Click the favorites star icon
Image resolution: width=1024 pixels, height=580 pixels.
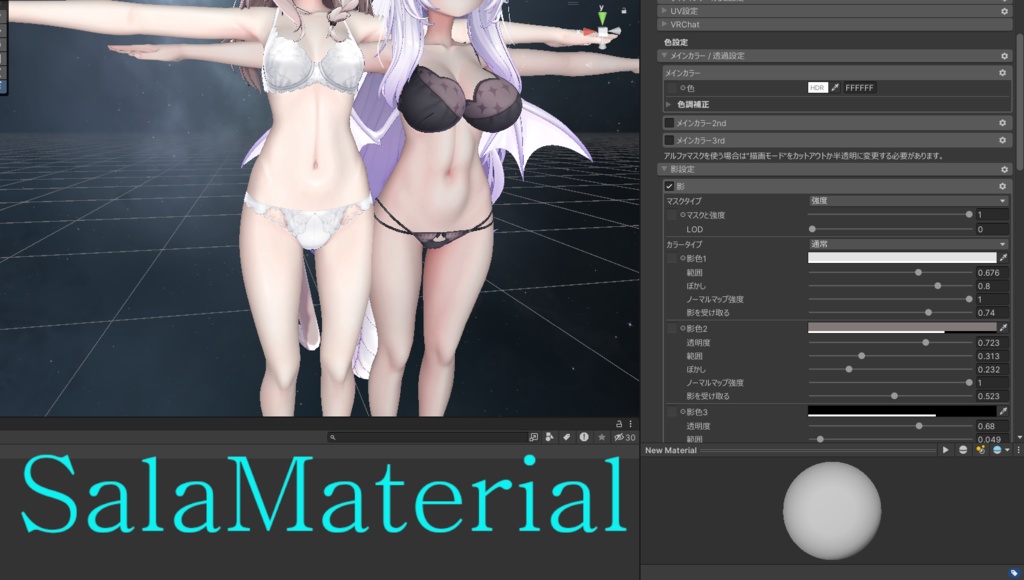(601, 437)
